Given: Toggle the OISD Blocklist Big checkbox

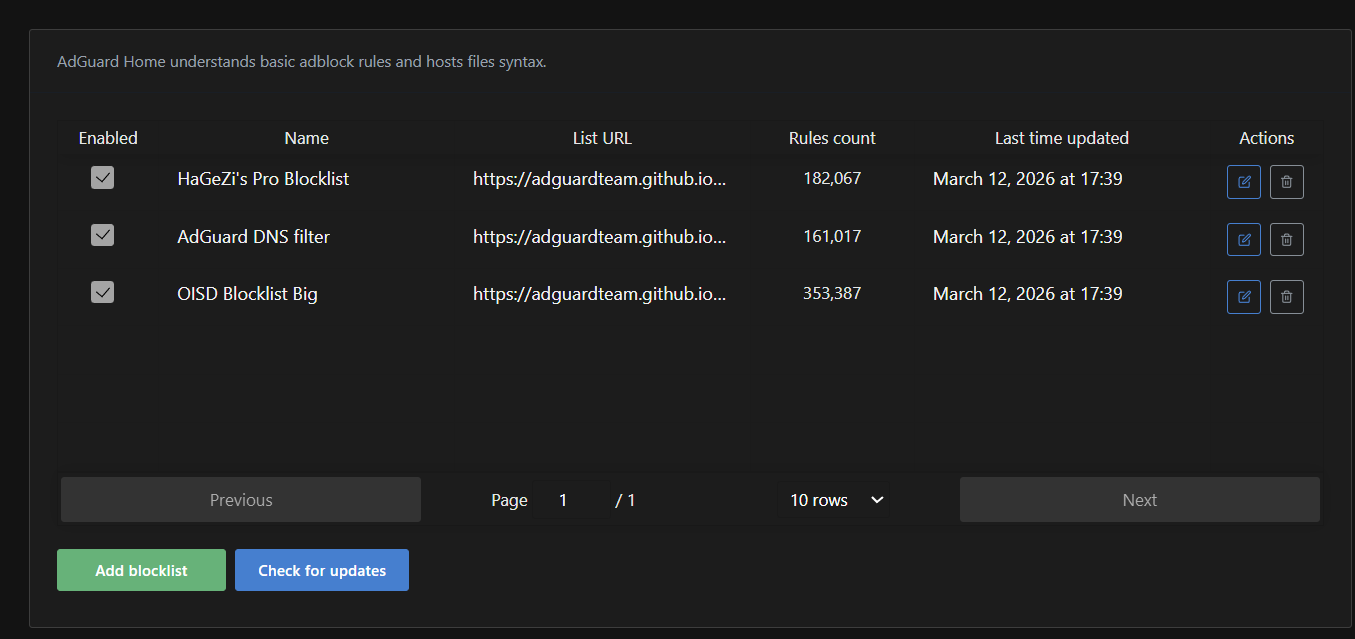Looking at the screenshot, I should (102, 292).
